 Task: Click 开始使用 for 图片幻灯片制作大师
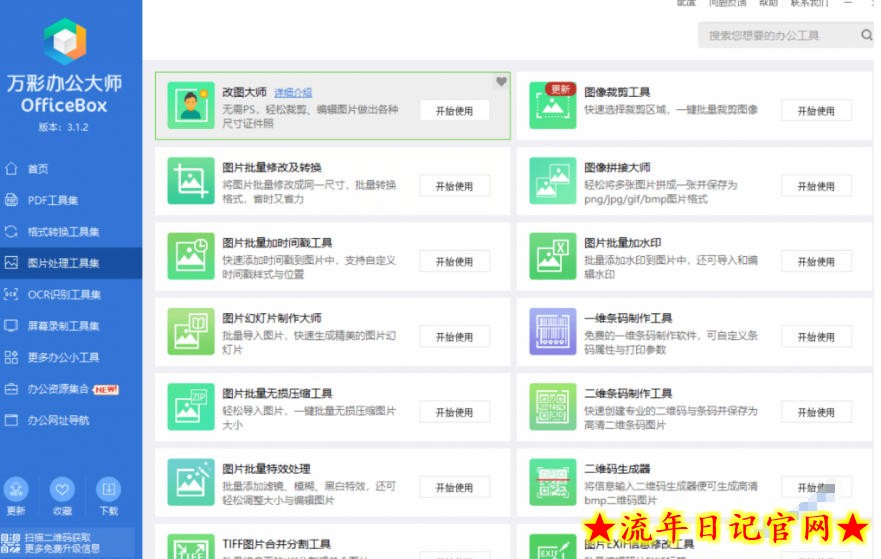click(x=454, y=337)
